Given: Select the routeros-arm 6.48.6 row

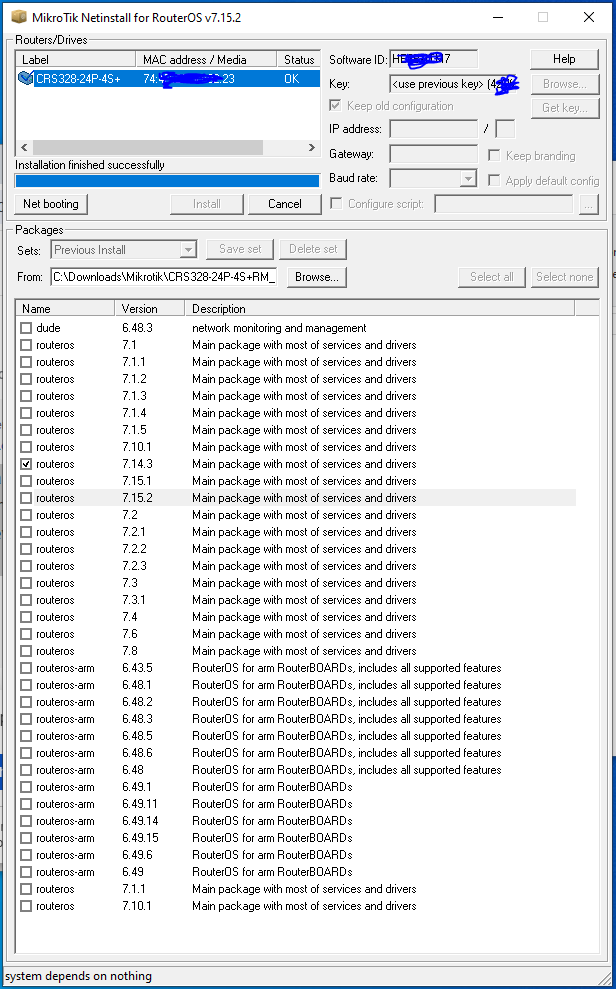Looking at the screenshot, I should tap(295, 753).
